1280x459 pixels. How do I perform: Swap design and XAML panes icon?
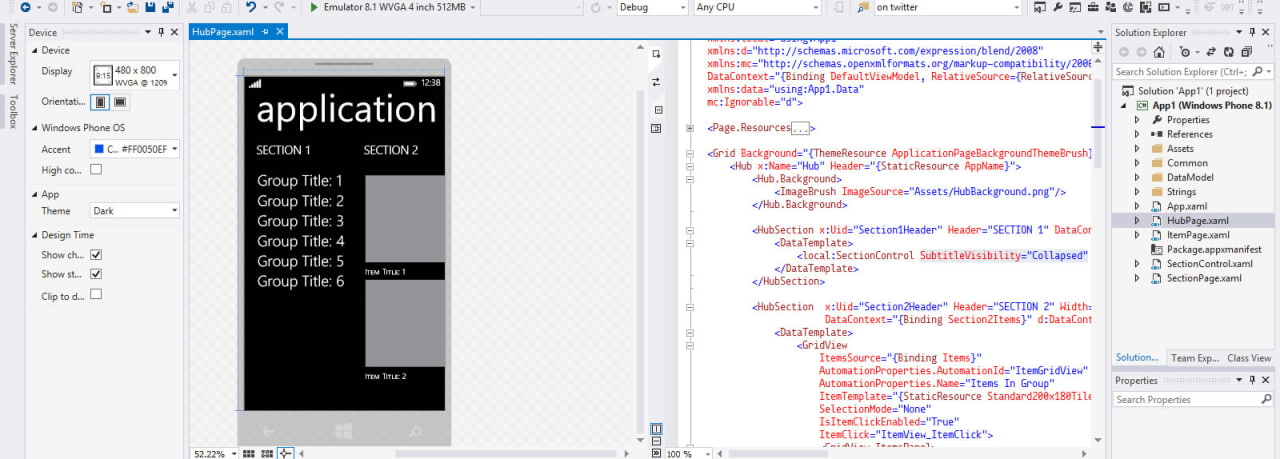pos(656,81)
